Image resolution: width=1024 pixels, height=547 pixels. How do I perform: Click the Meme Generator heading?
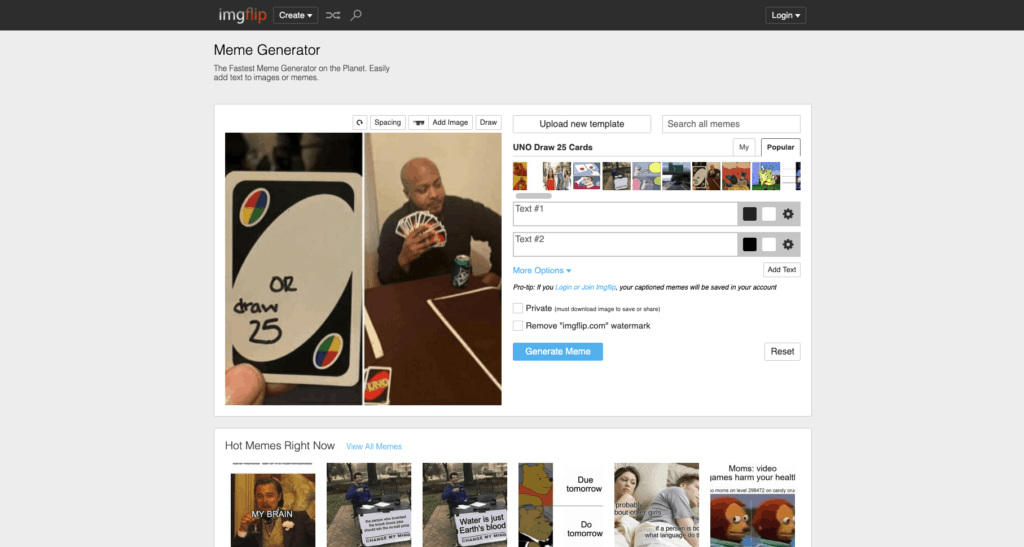267,50
